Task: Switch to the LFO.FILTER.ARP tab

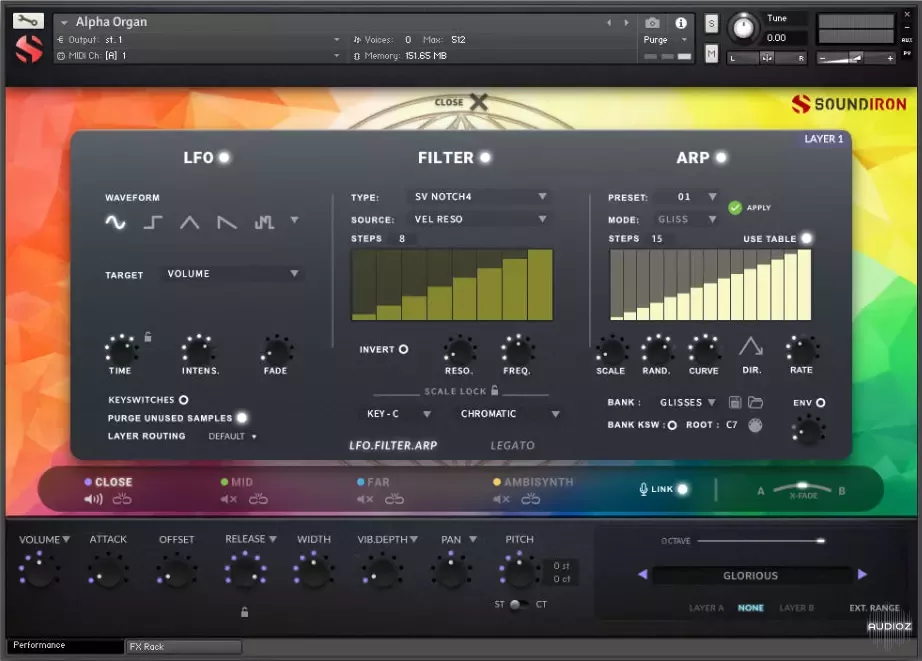Action: (393, 446)
